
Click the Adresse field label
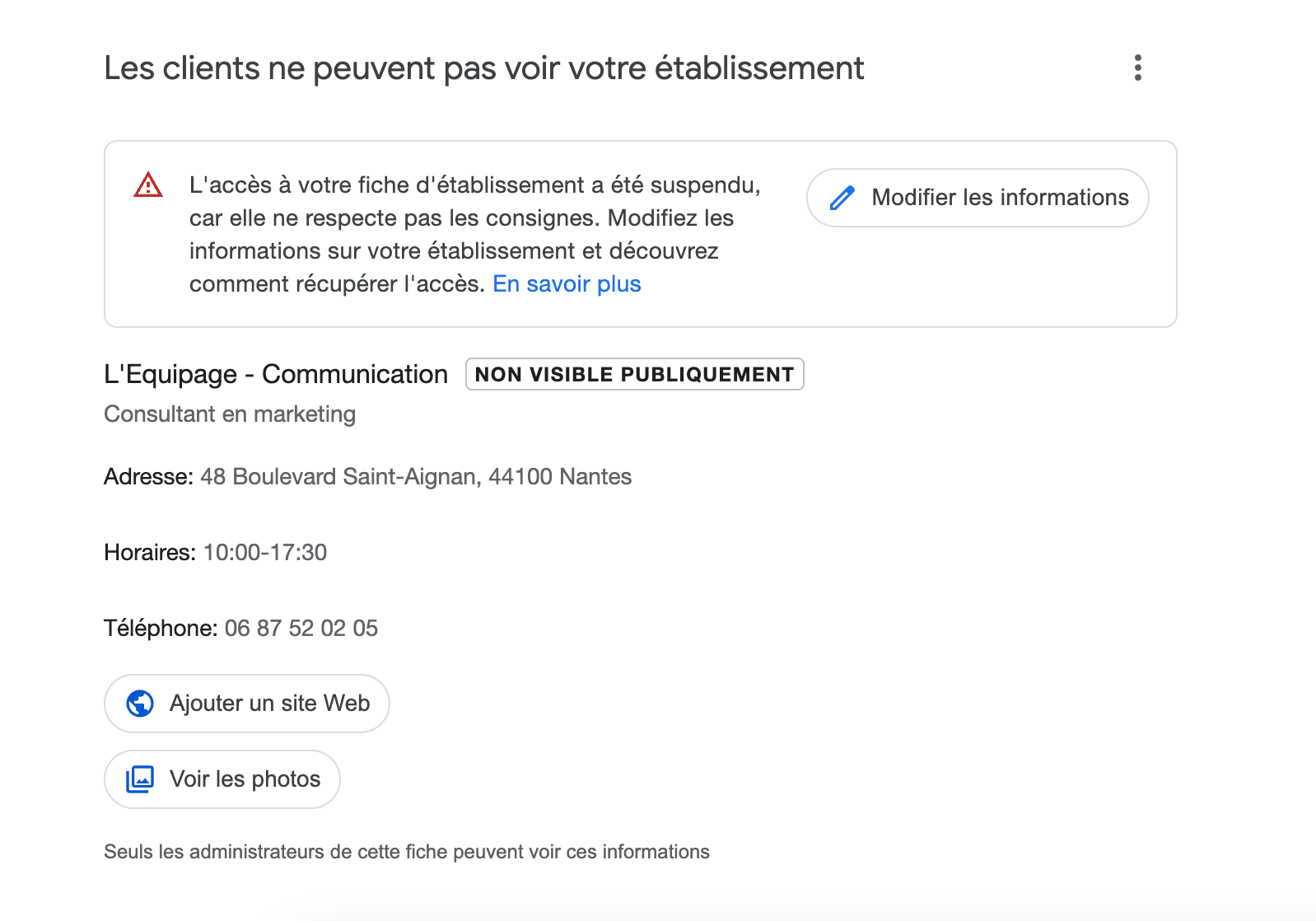(148, 477)
